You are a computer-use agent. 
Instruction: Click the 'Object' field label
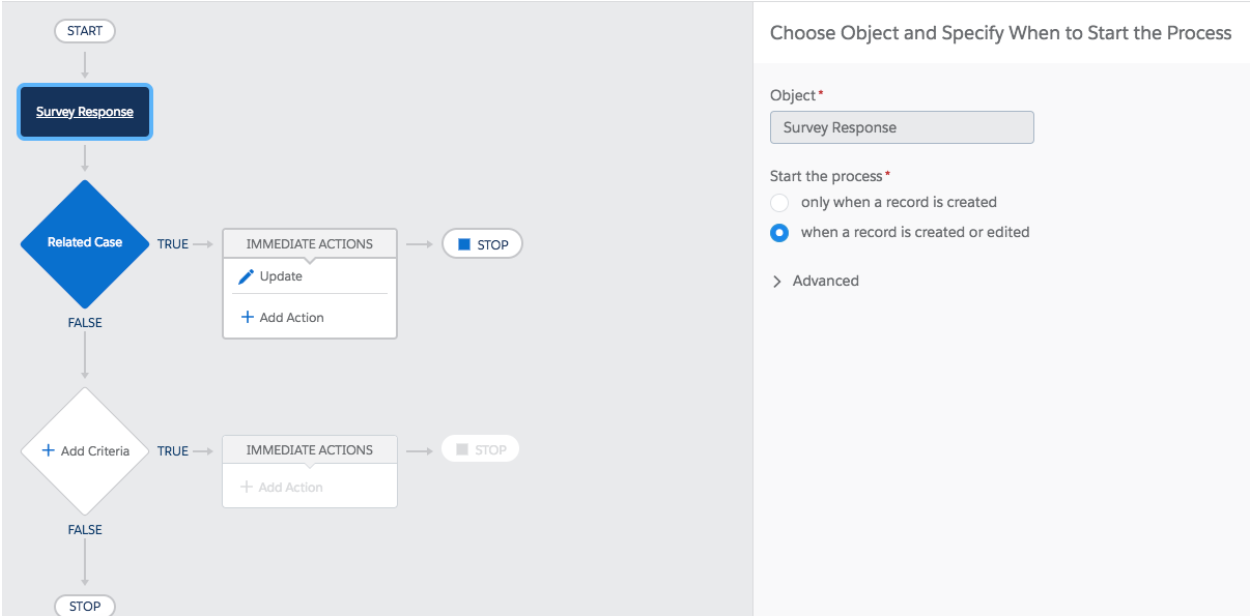pos(793,95)
